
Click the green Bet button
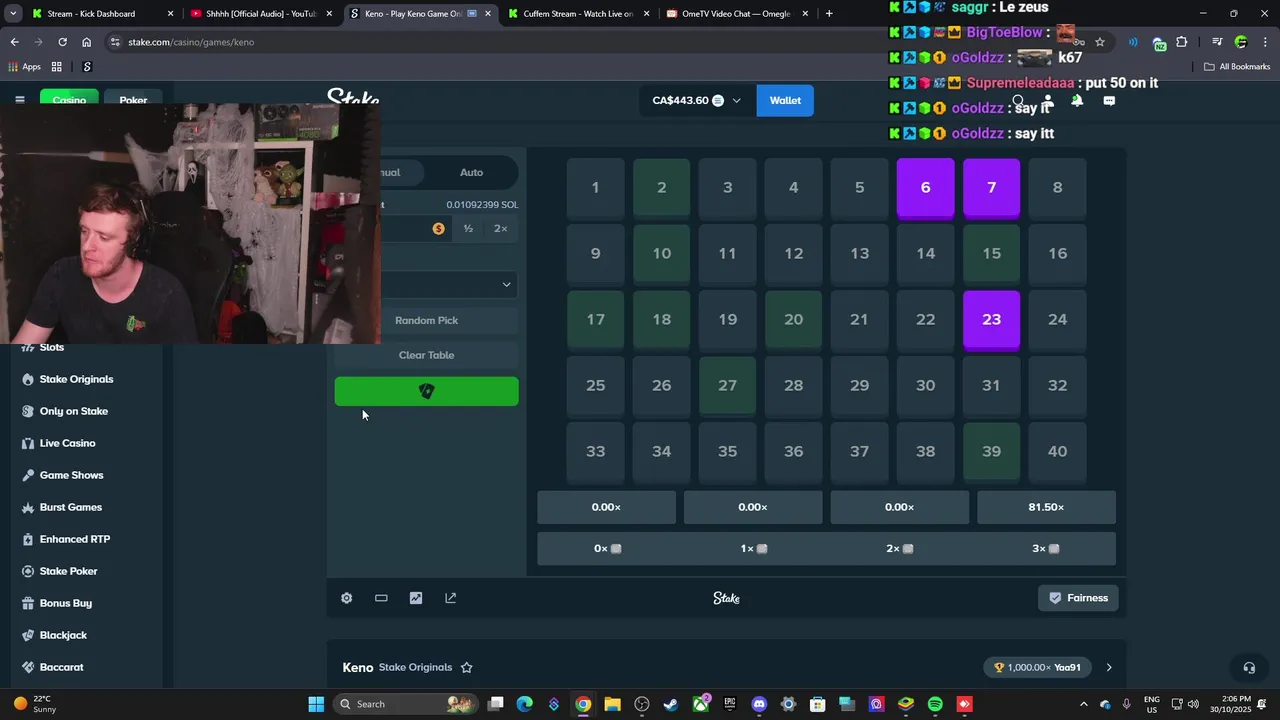click(x=427, y=391)
